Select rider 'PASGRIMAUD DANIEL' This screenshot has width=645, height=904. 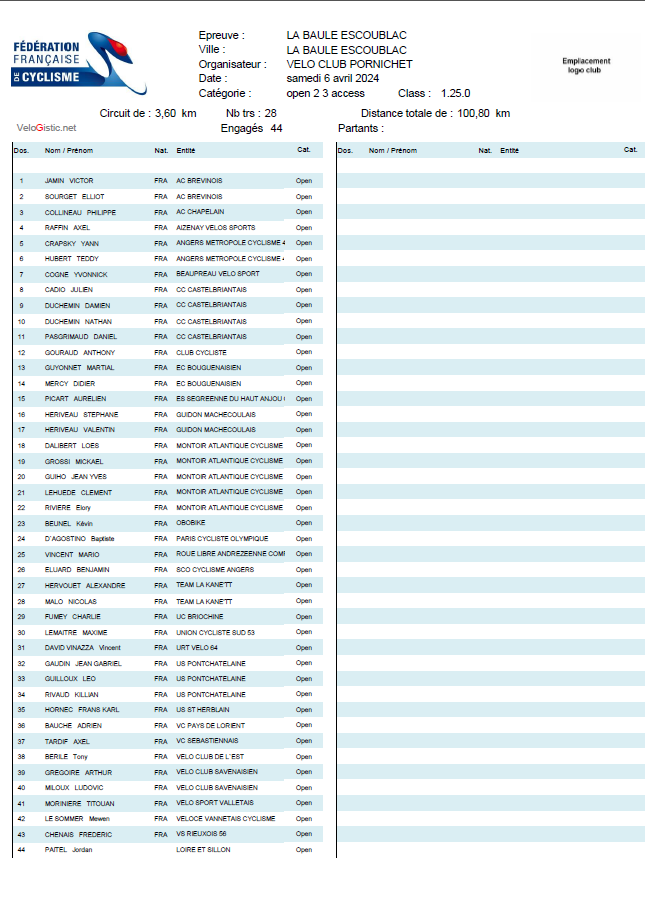tap(81, 337)
